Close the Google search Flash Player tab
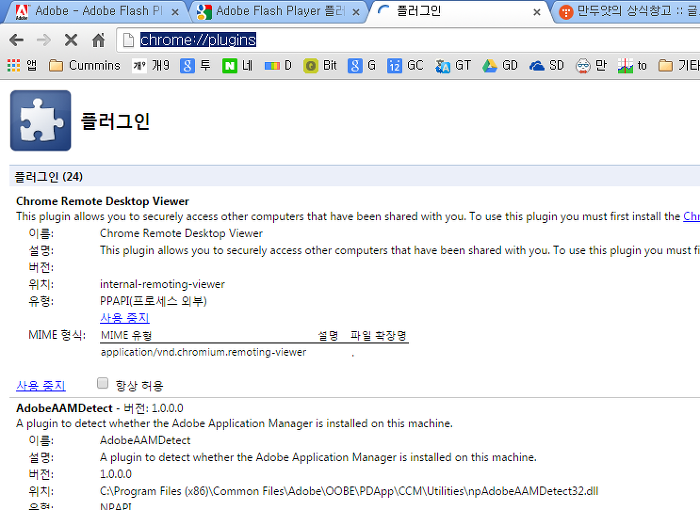Image resolution: width=700 pixels, height=510 pixels. 356,12
